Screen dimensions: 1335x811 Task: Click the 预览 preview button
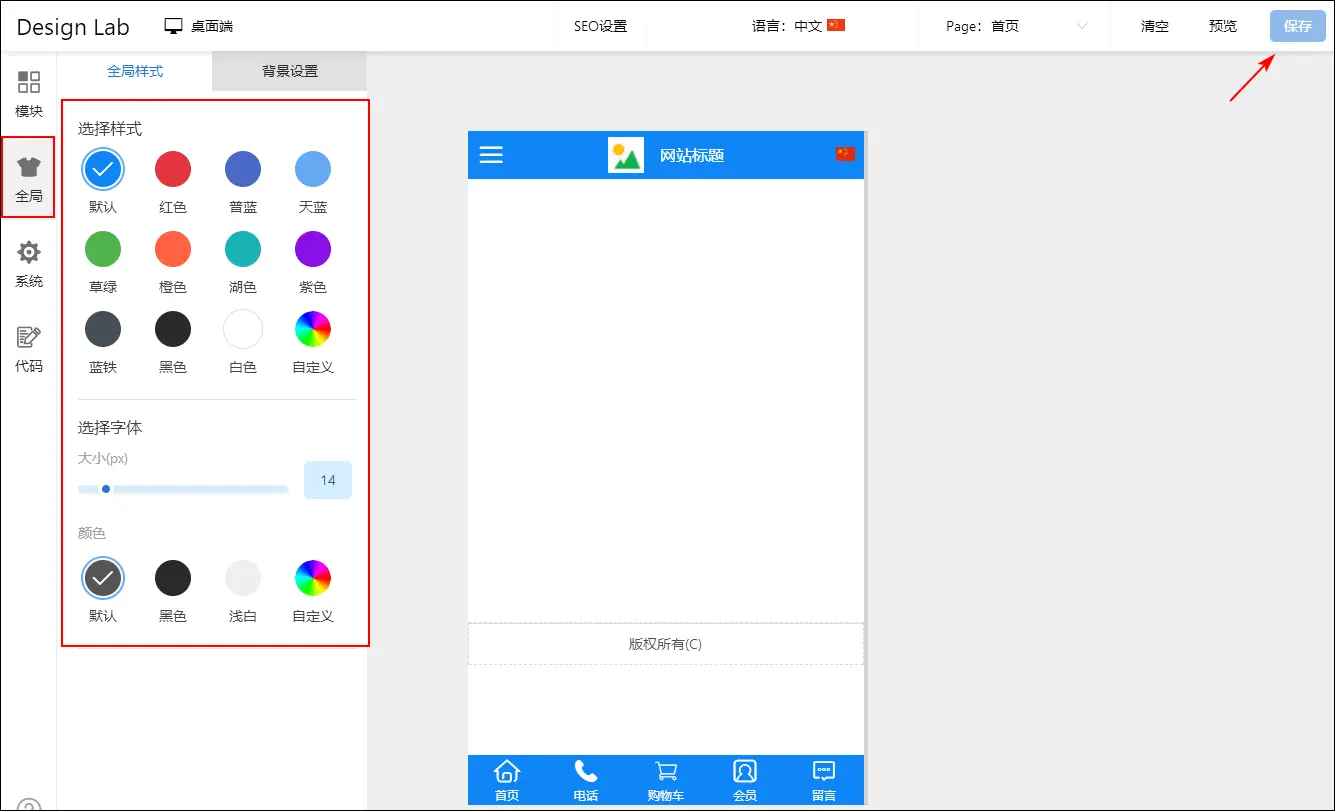pyautogui.click(x=1222, y=27)
